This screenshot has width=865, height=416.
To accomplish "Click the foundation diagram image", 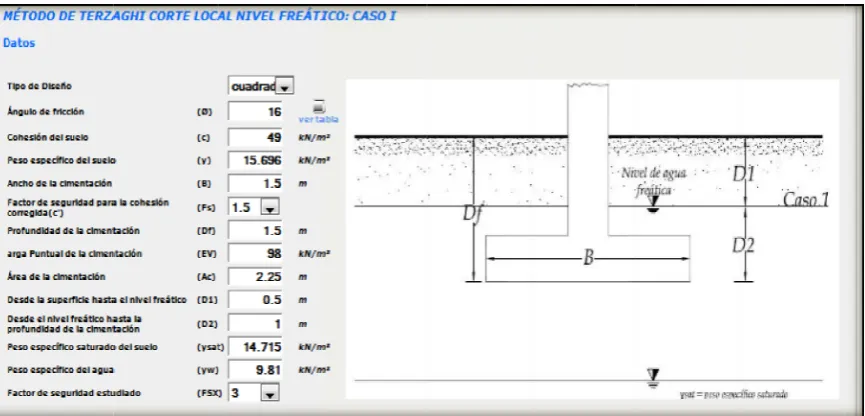I will click(x=592, y=239).
